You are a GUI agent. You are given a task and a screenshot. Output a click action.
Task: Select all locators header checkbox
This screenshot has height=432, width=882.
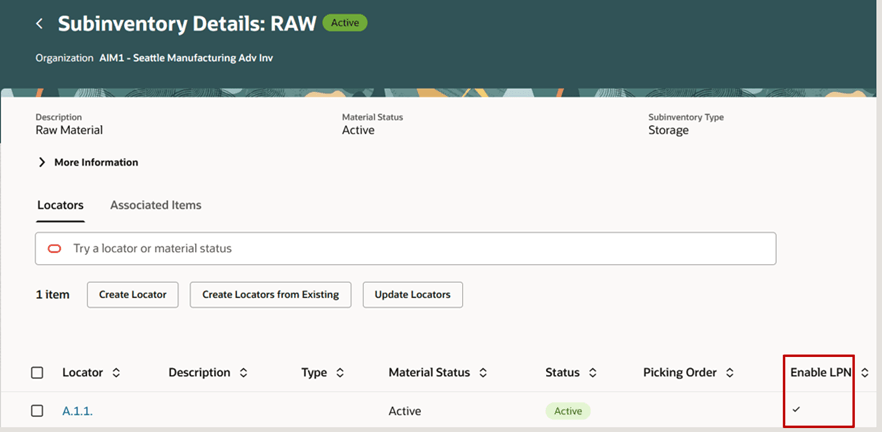coord(37,372)
